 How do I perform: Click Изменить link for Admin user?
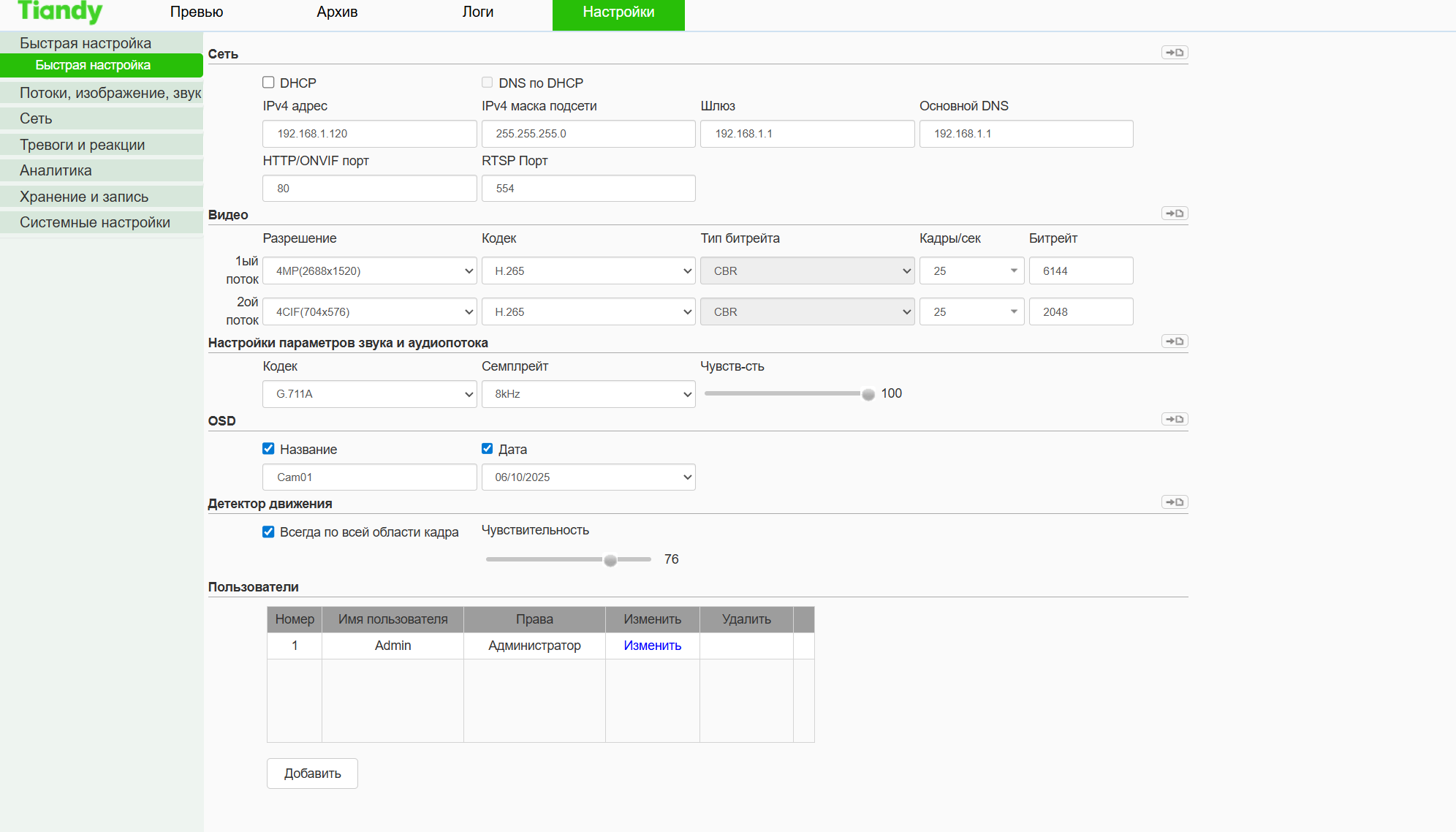tap(652, 646)
